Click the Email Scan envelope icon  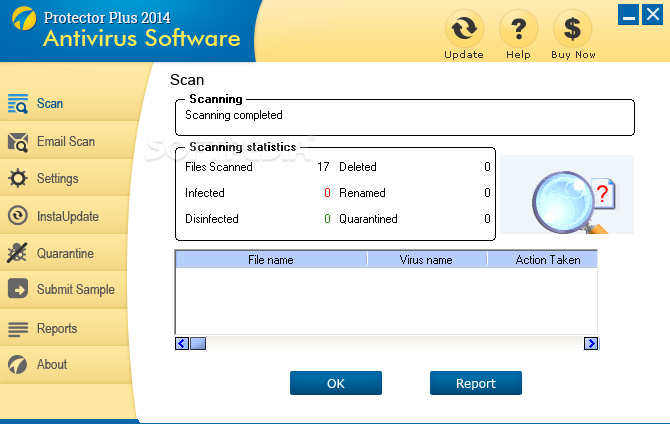[18, 142]
